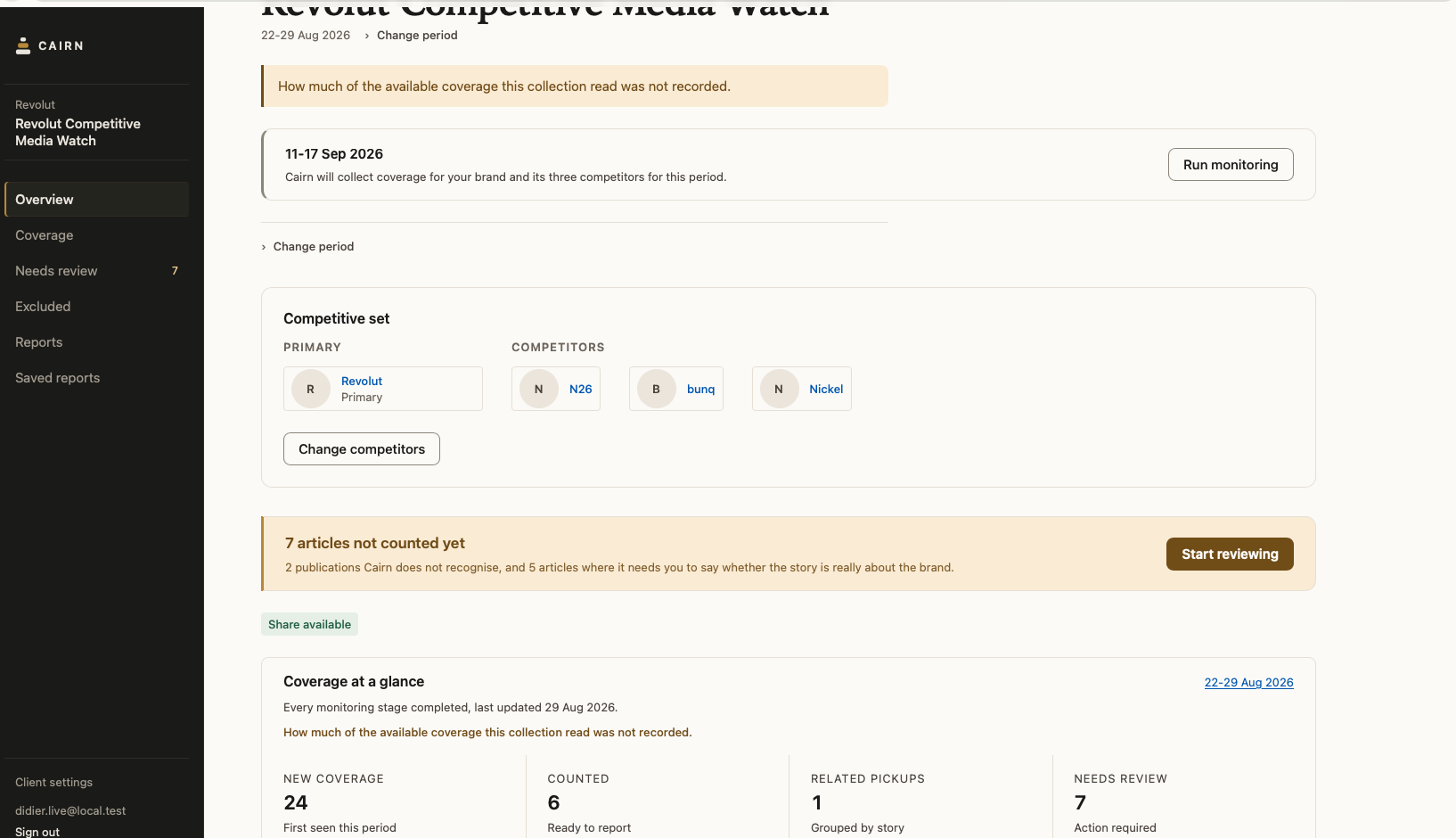Open Client settings in sidebar footer

coord(54,783)
